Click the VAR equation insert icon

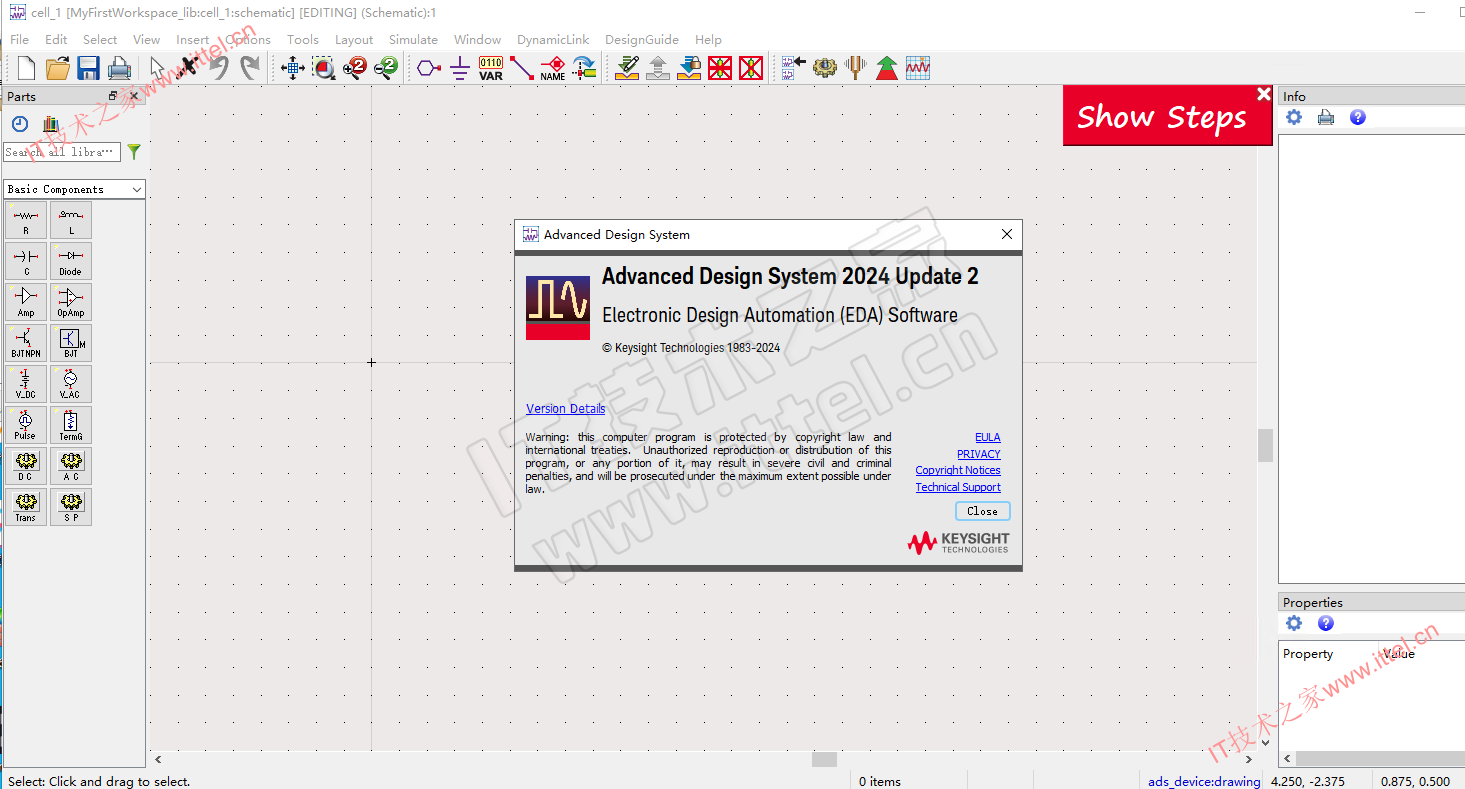point(491,68)
